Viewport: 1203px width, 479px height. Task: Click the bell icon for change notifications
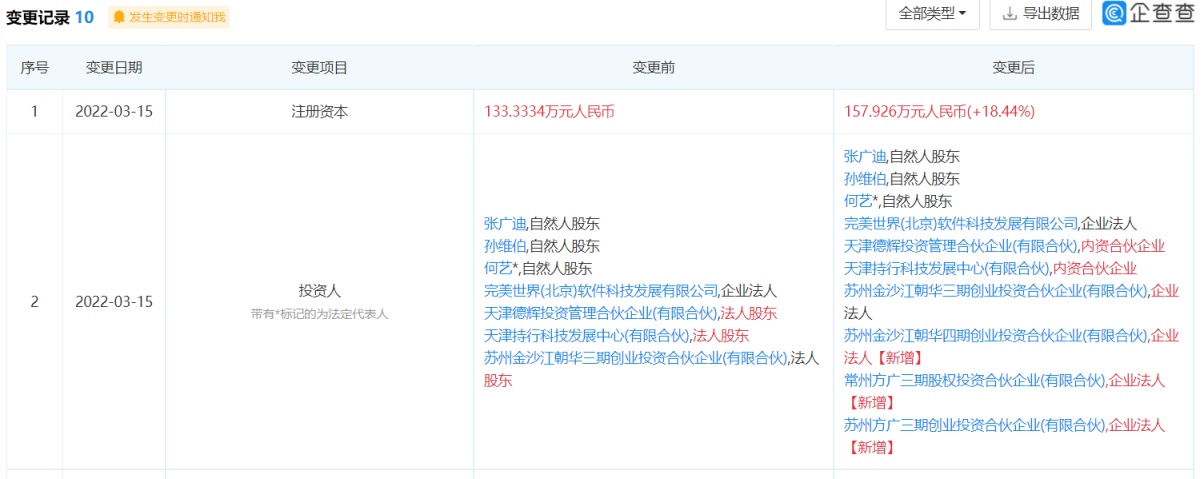click(119, 17)
